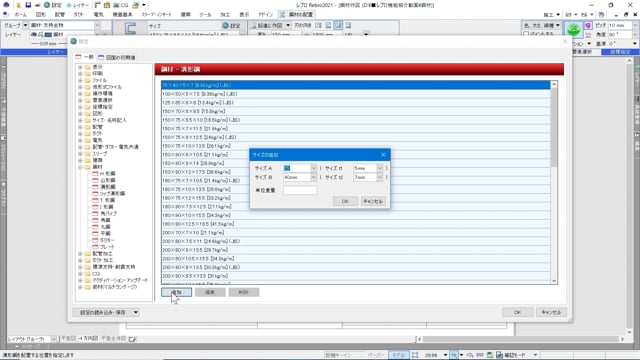
Task: Select the プレート tree item
Action: [107, 247]
